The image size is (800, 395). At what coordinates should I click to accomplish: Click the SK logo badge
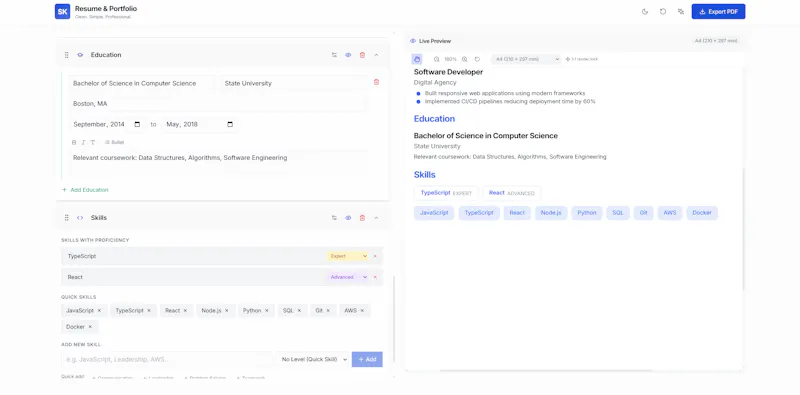[x=62, y=11]
